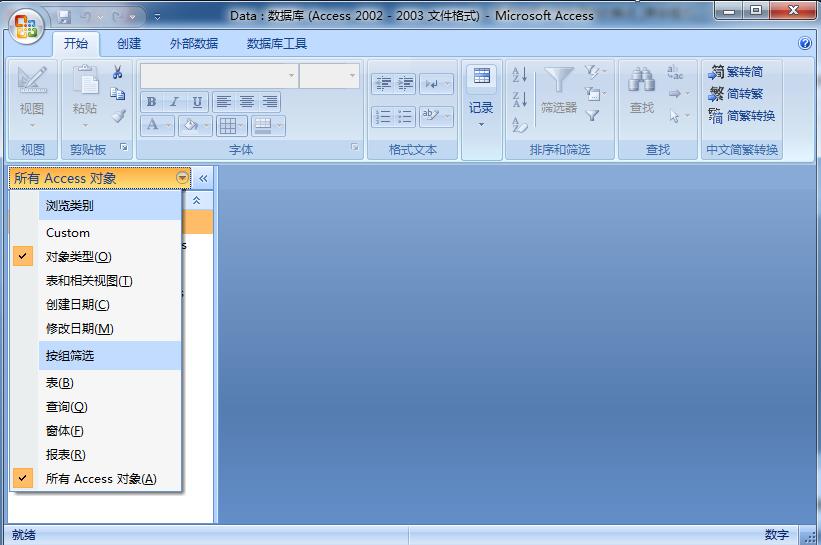Click the Copy icon in clipboard group

point(118,94)
